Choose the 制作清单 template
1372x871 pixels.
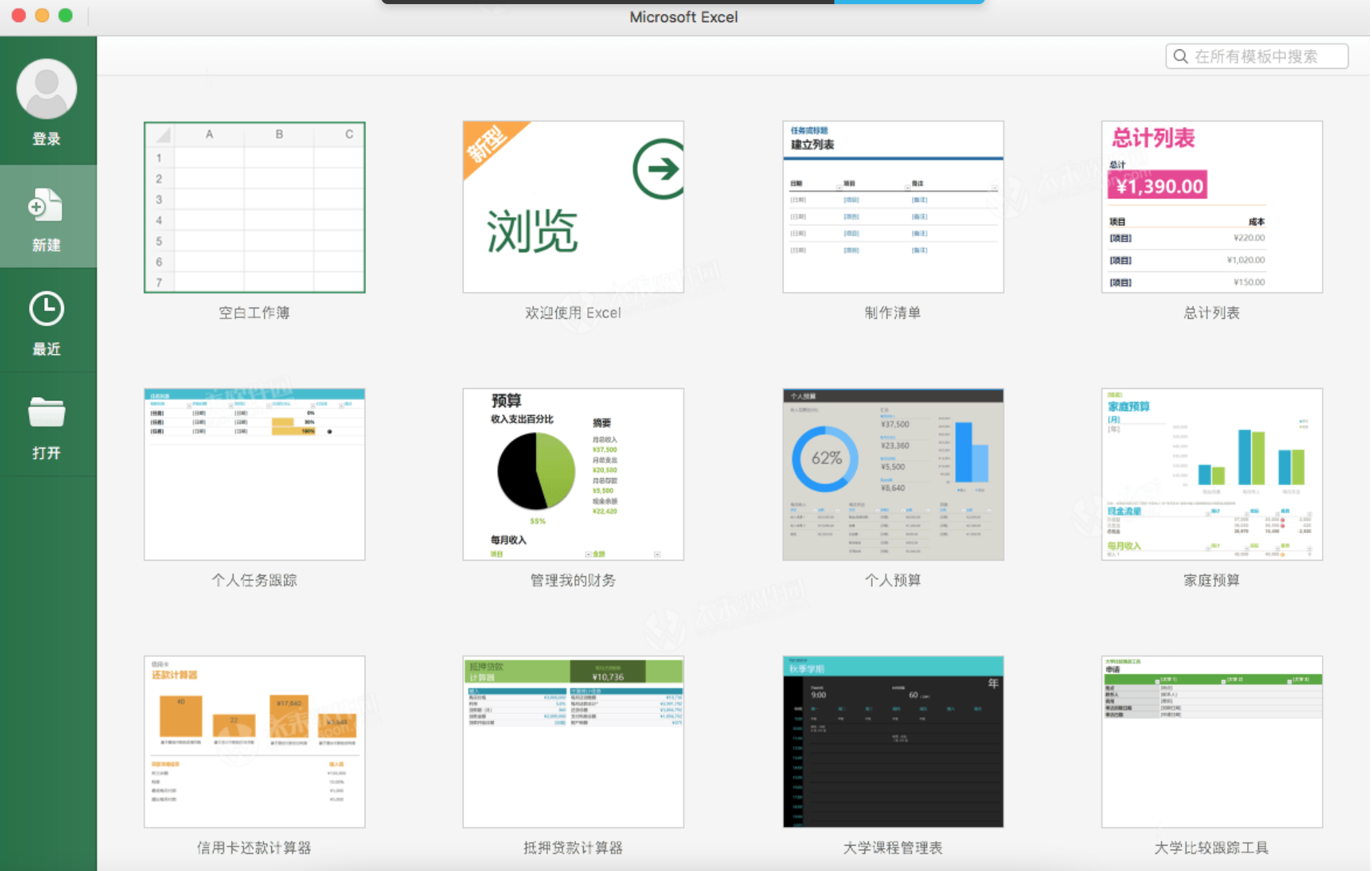(893, 207)
